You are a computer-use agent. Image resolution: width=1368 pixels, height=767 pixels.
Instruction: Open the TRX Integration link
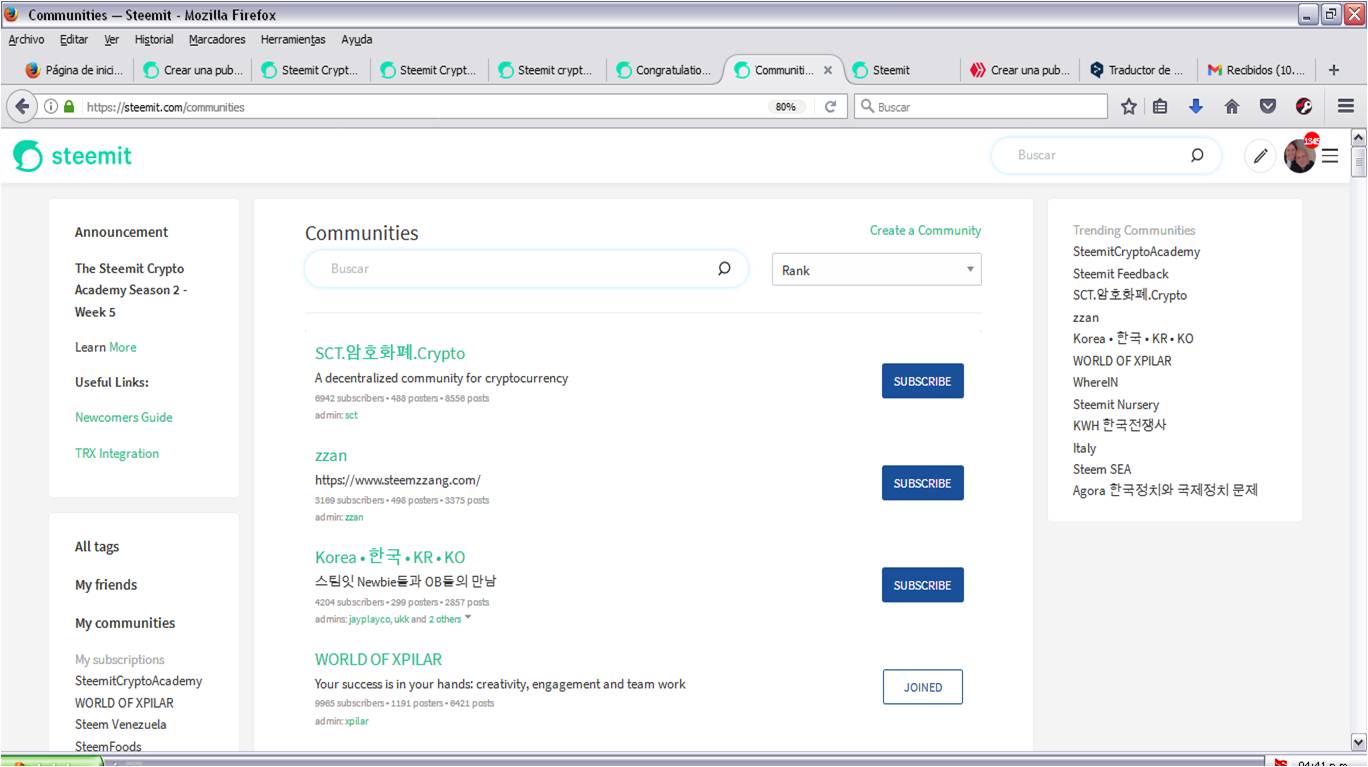(x=117, y=453)
